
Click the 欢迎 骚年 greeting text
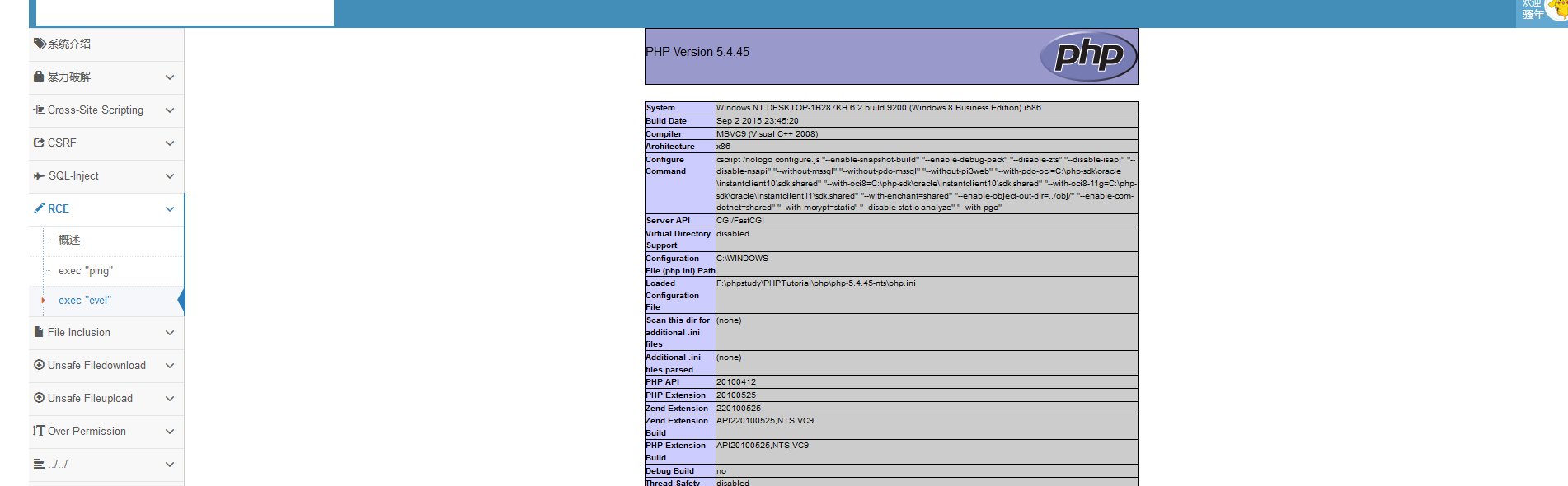point(1533,9)
